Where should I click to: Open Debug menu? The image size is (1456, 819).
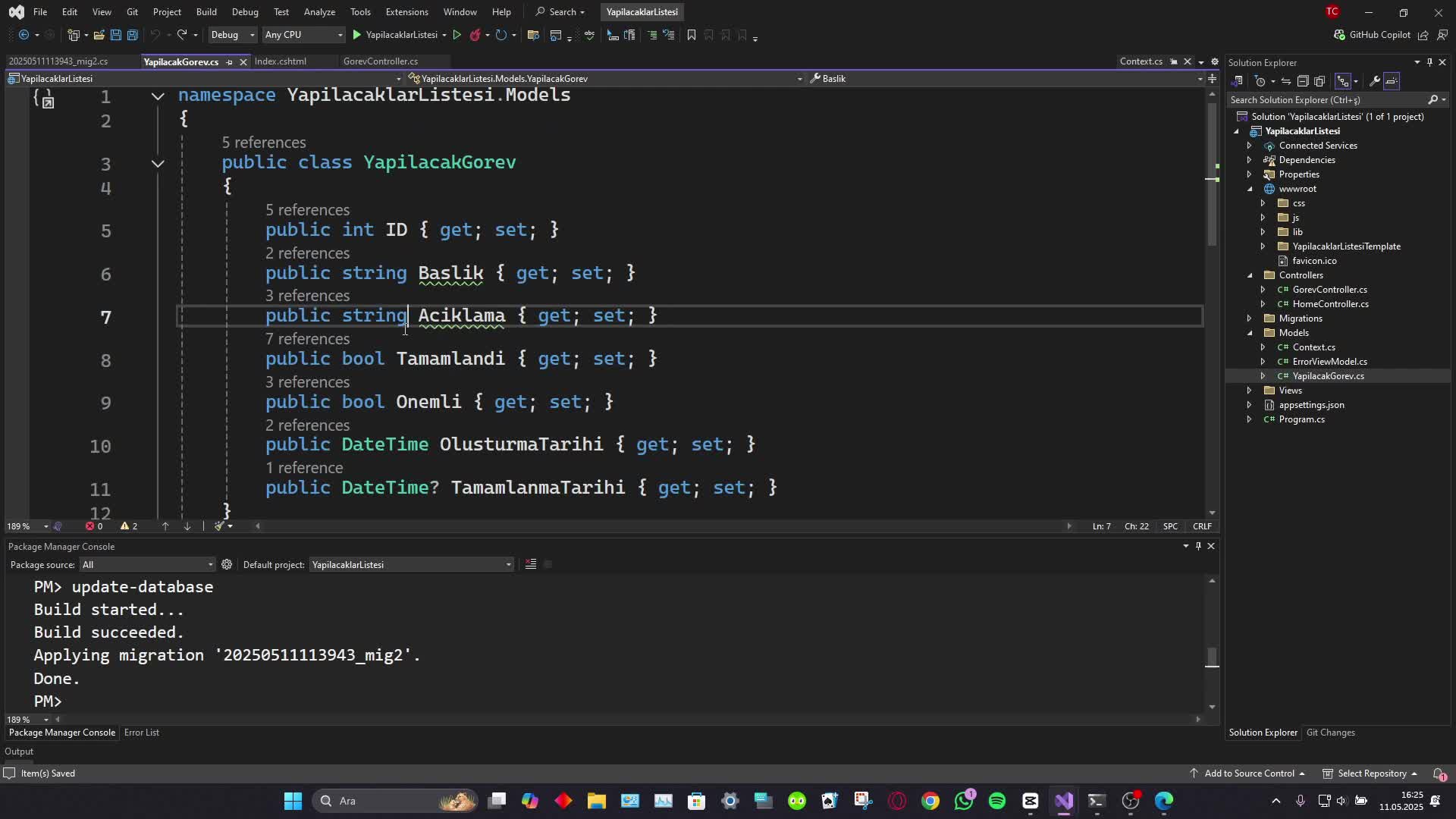pyautogui.click(x=245, y=12)
